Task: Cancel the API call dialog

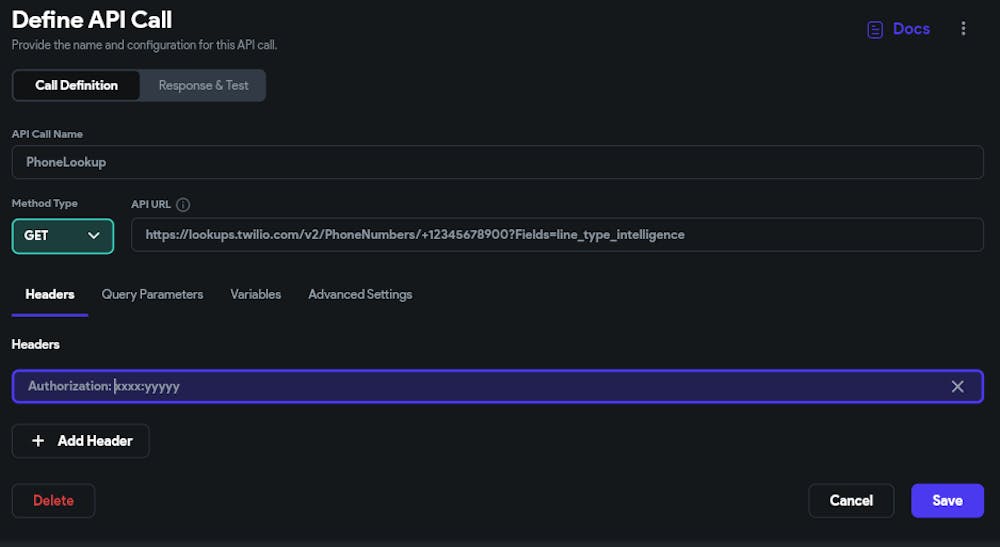Action: pos(851,500)
